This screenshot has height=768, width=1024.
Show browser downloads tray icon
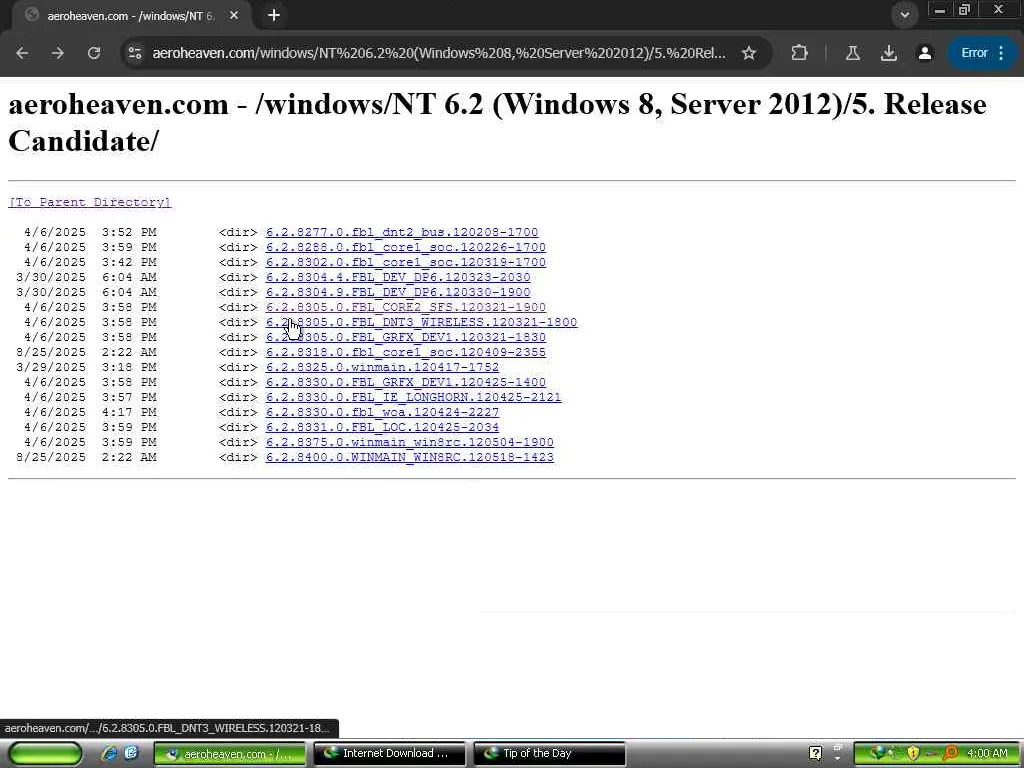point(888,53)
